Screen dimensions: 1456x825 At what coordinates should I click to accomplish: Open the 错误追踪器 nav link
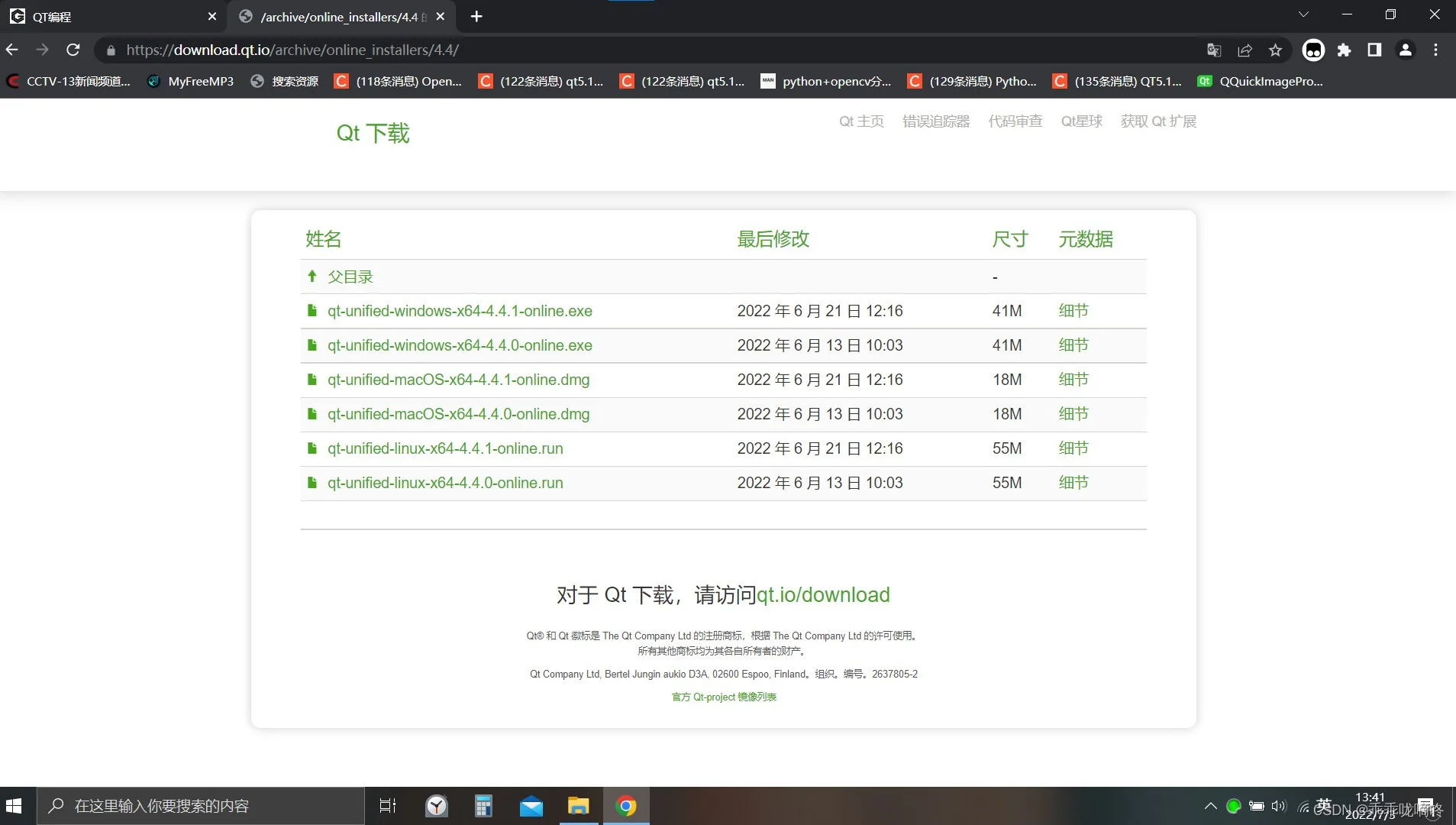pos(936,121)
